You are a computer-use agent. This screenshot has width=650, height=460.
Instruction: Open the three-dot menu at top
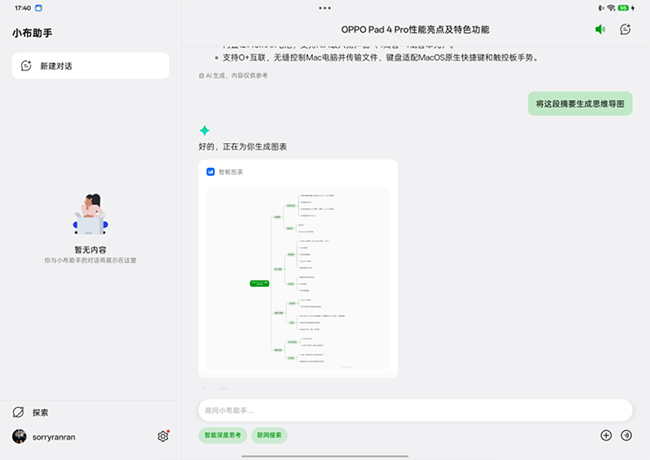325,8
